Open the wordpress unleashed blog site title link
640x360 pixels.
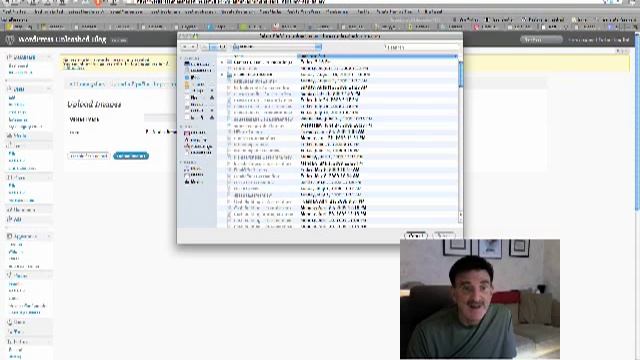click(62, 39)
